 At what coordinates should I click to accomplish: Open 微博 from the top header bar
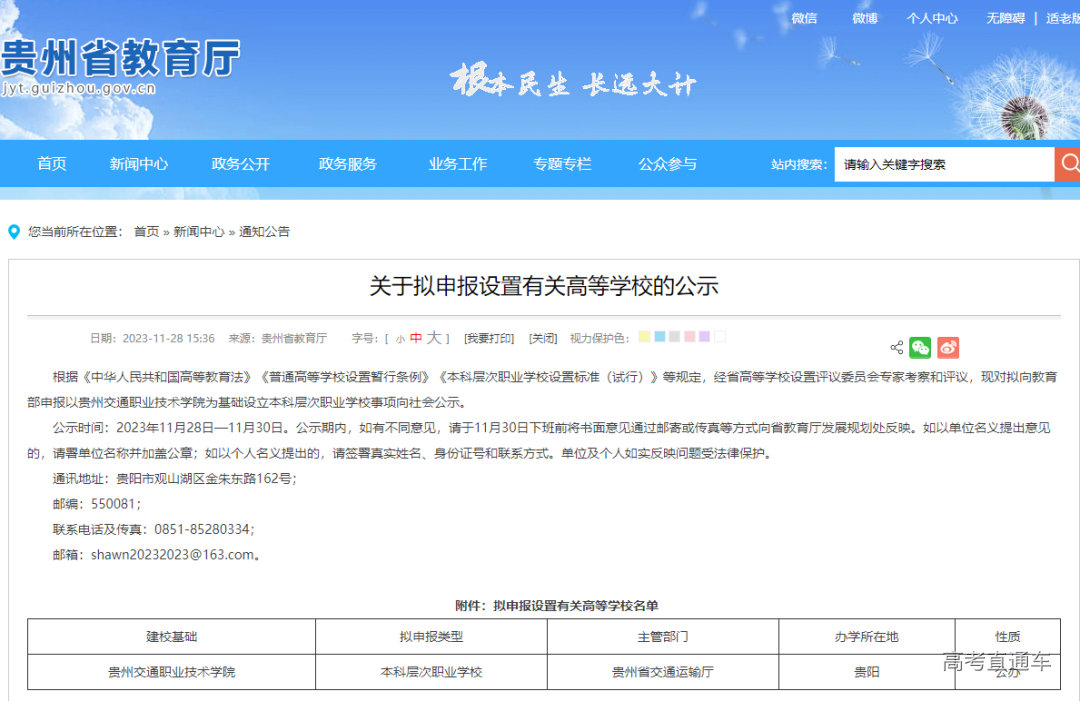pos(864,18)
